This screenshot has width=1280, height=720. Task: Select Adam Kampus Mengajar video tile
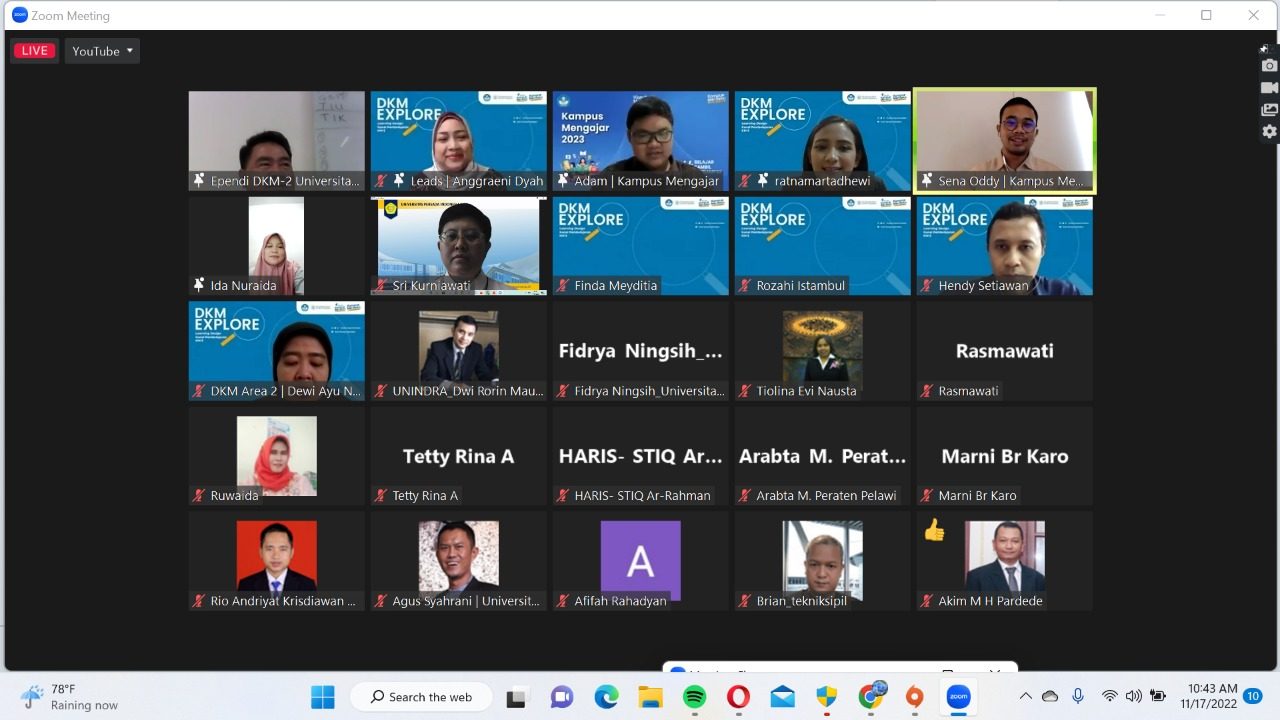tap(641, 141)
